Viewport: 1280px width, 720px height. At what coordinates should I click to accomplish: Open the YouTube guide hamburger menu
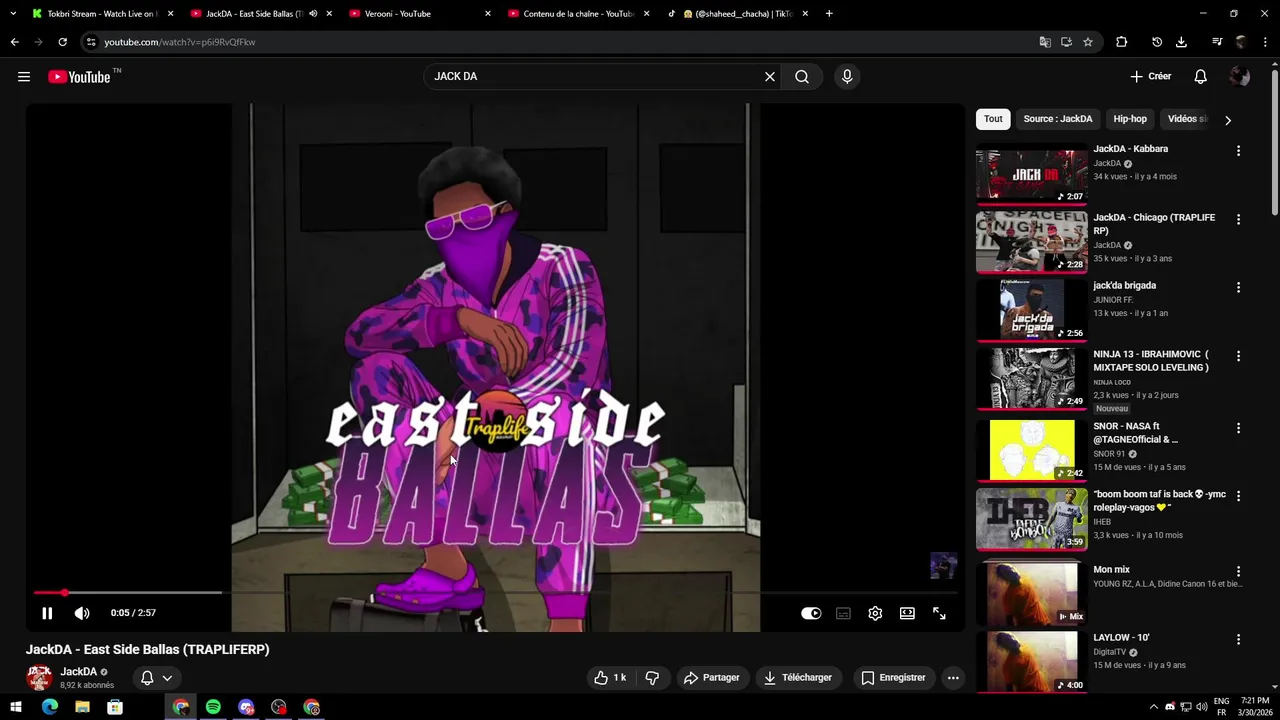click(24, 77)
